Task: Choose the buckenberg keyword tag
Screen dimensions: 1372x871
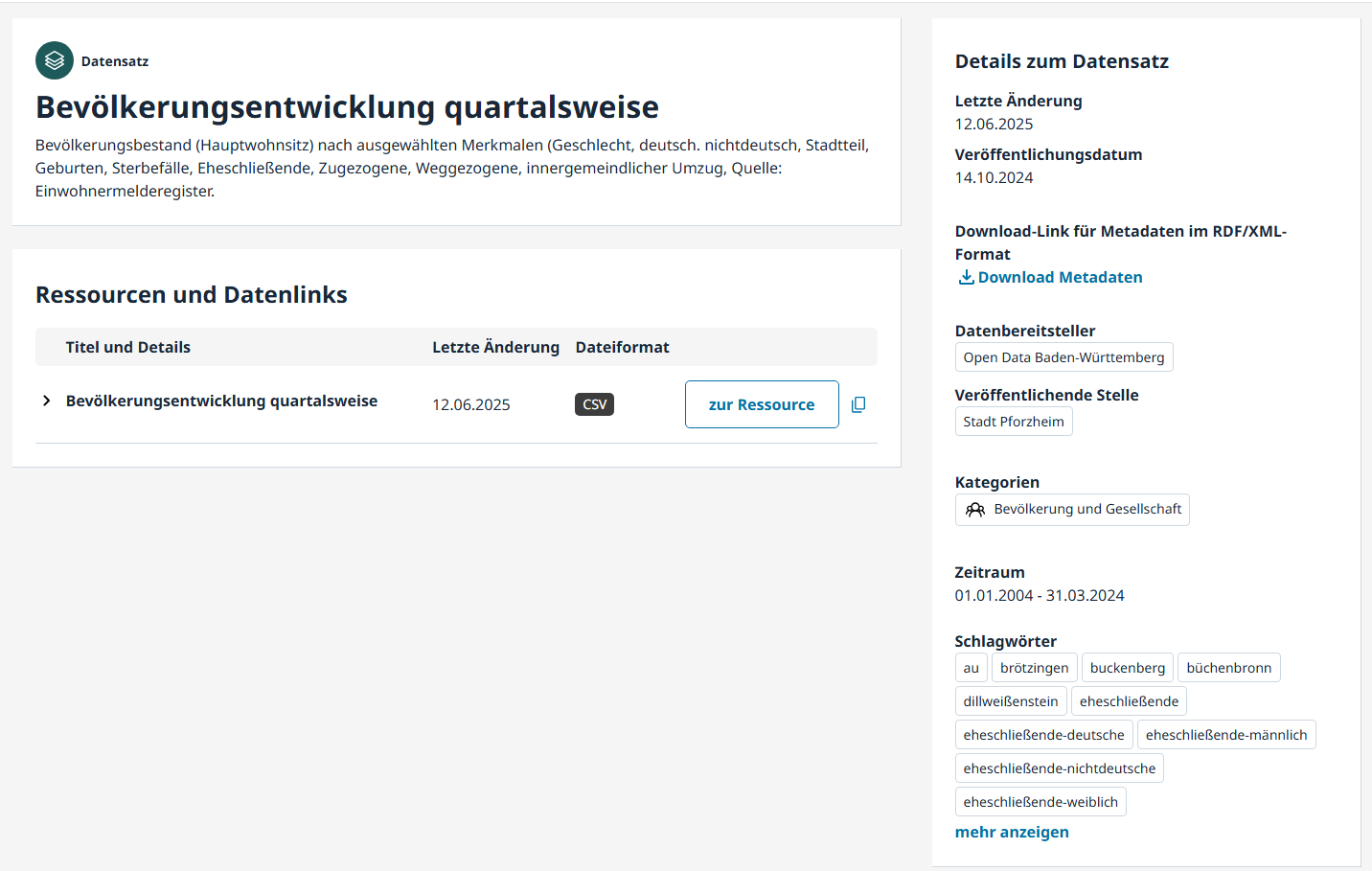Action: 1127,668
